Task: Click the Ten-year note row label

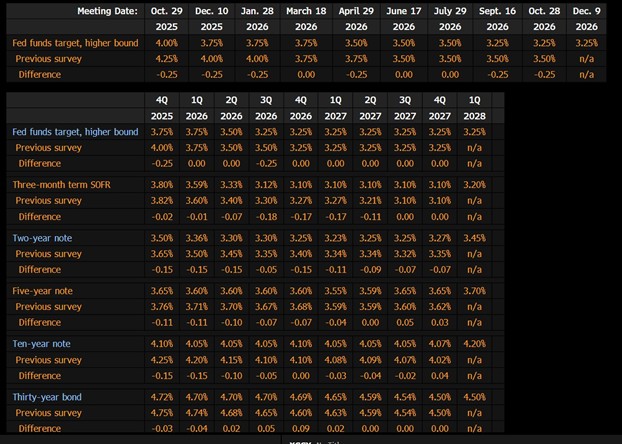Action: click(x=41, y=344)
